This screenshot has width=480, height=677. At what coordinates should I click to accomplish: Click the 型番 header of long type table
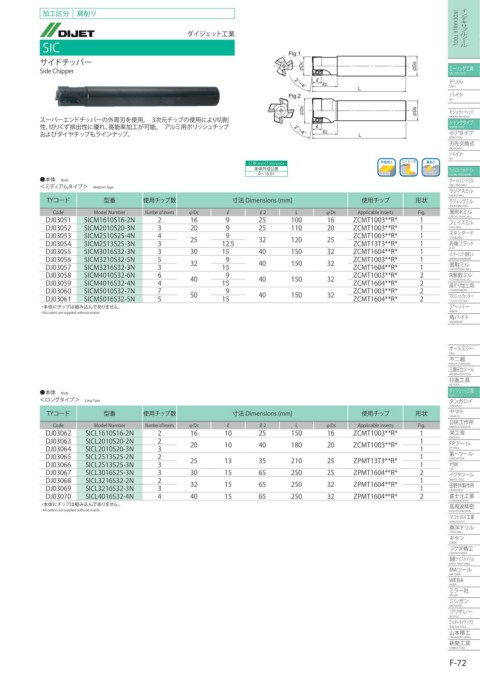point(110,413)
